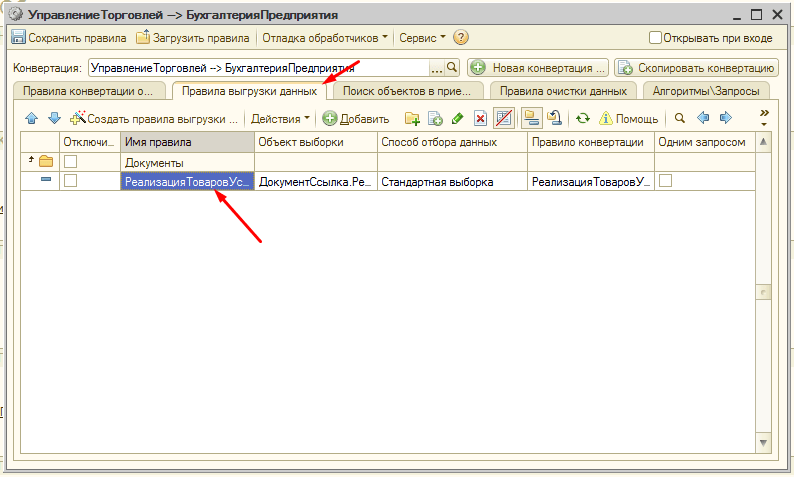Click the Конвертация input field
This screenshot has height=477, width=794.
click(259, 68)
